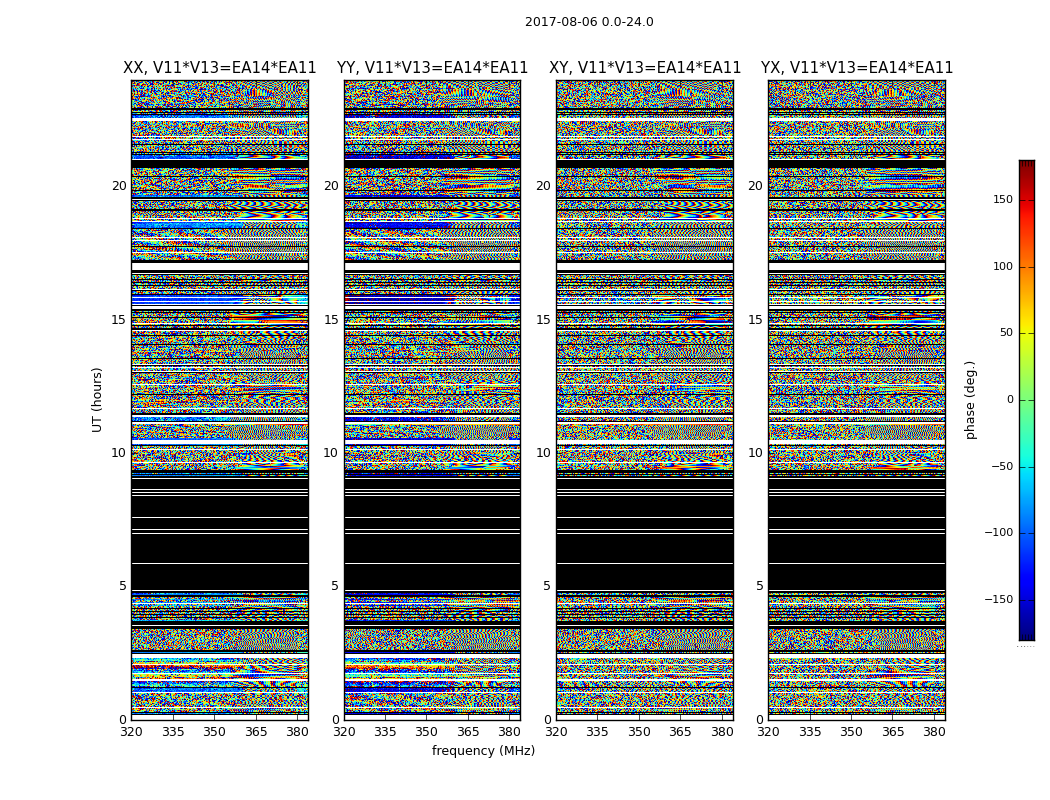Screen dimensions: 1050x800
Task: Click the XX, V11*V13=EA14*EA11 panel title
Action: pos(220,68)
